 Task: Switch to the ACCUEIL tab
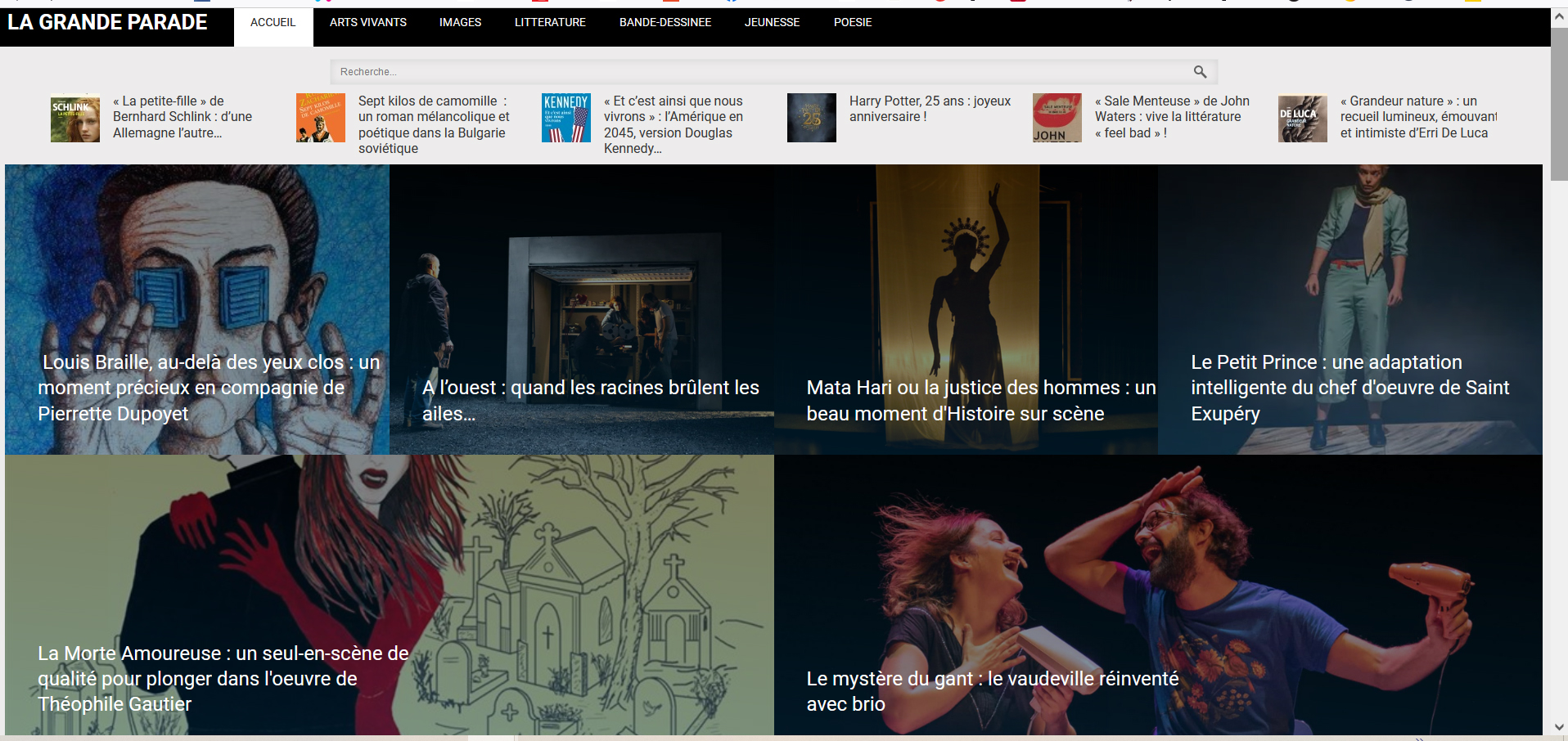[x=273, y=23]
